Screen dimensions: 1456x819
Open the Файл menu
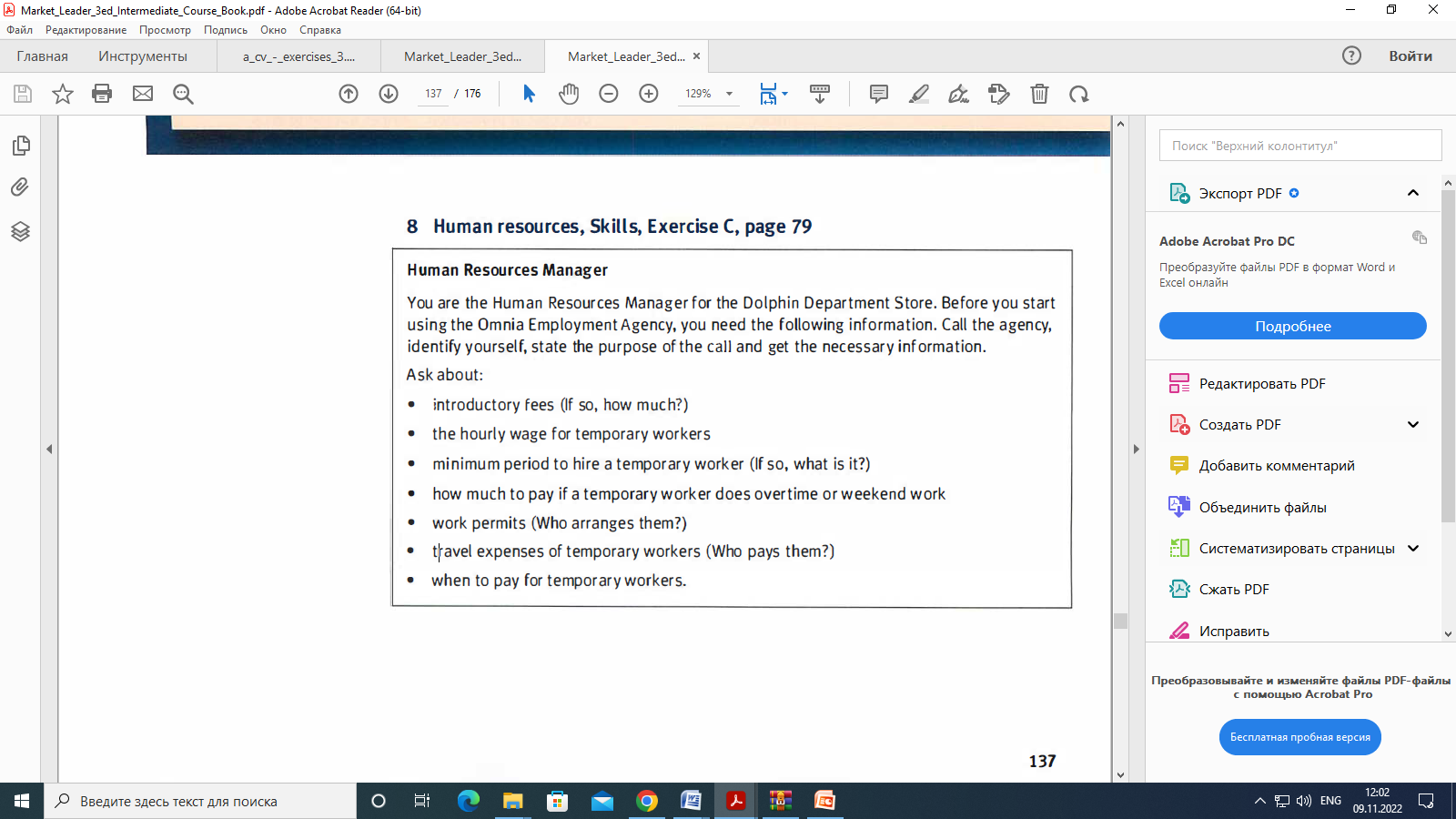[x=19, y=30]
